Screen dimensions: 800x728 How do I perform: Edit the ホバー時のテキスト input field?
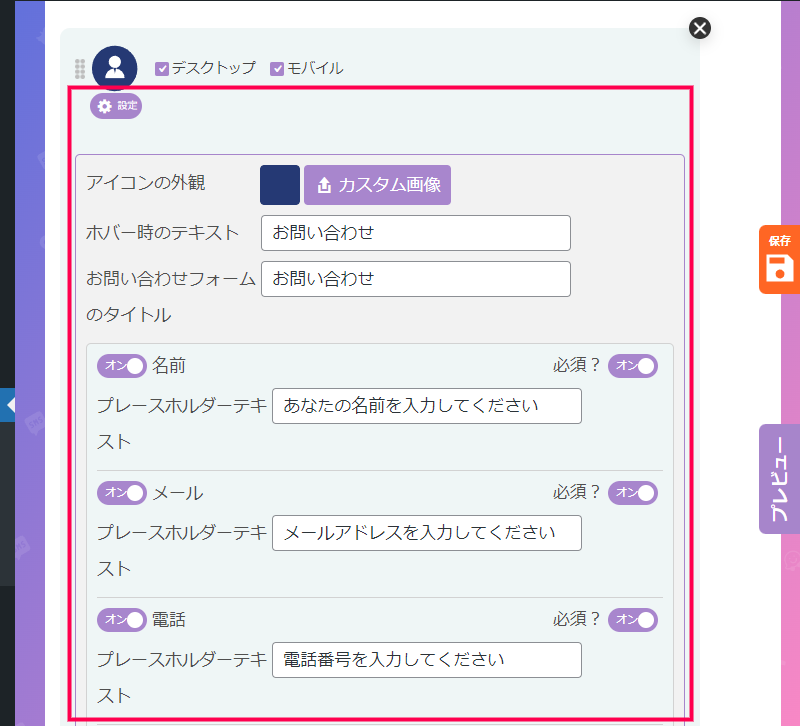tap(416, 233)
